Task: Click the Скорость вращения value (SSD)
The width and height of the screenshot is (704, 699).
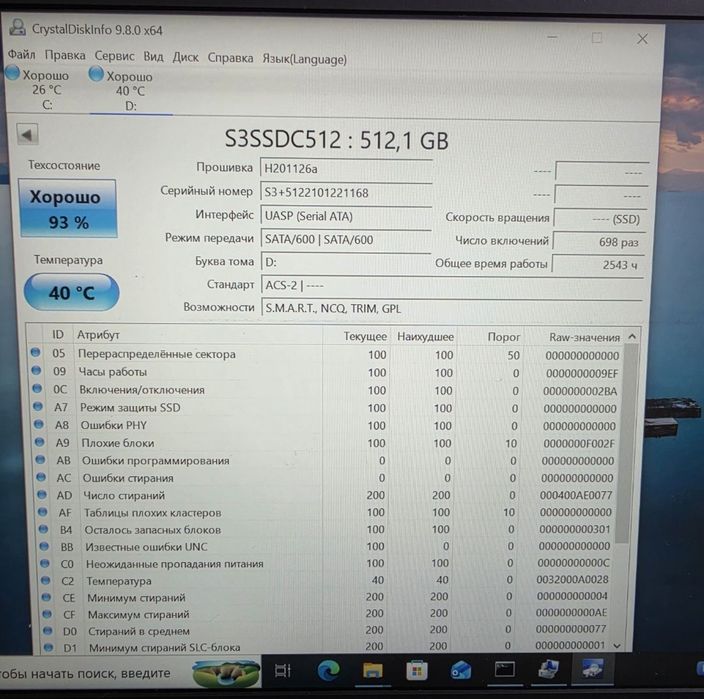Action: [601, 219]
